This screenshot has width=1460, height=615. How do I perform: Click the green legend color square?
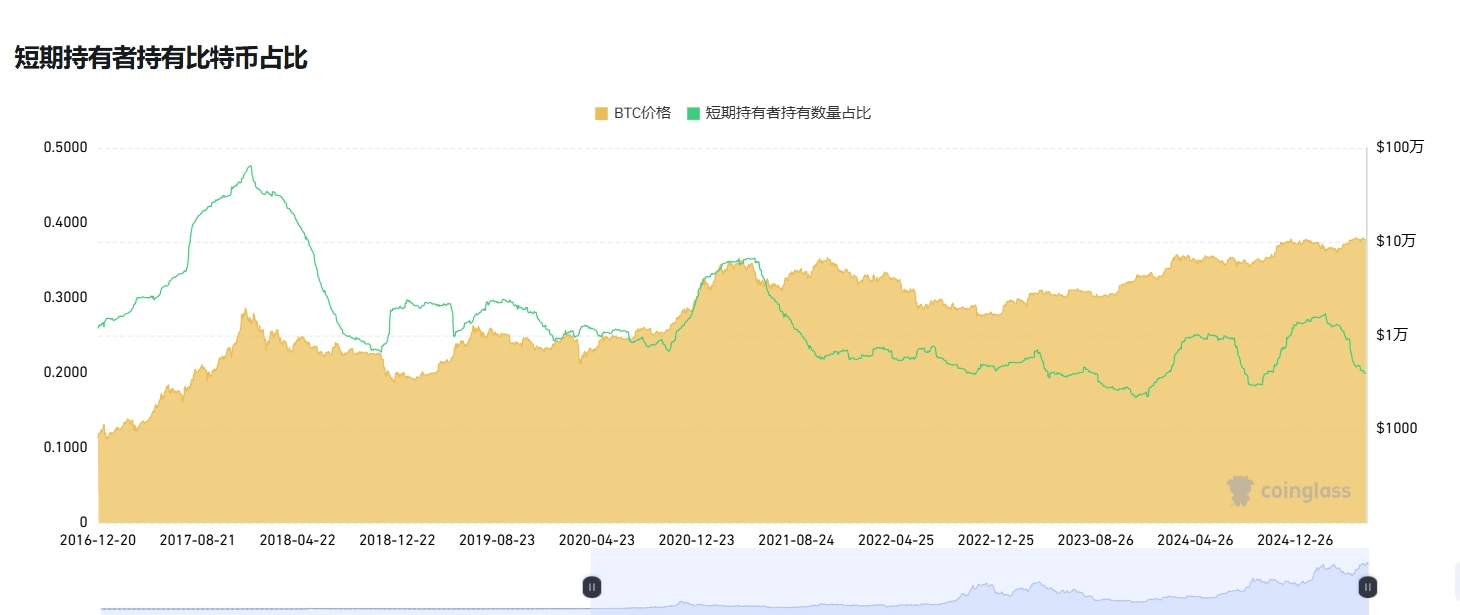(693, 114)
